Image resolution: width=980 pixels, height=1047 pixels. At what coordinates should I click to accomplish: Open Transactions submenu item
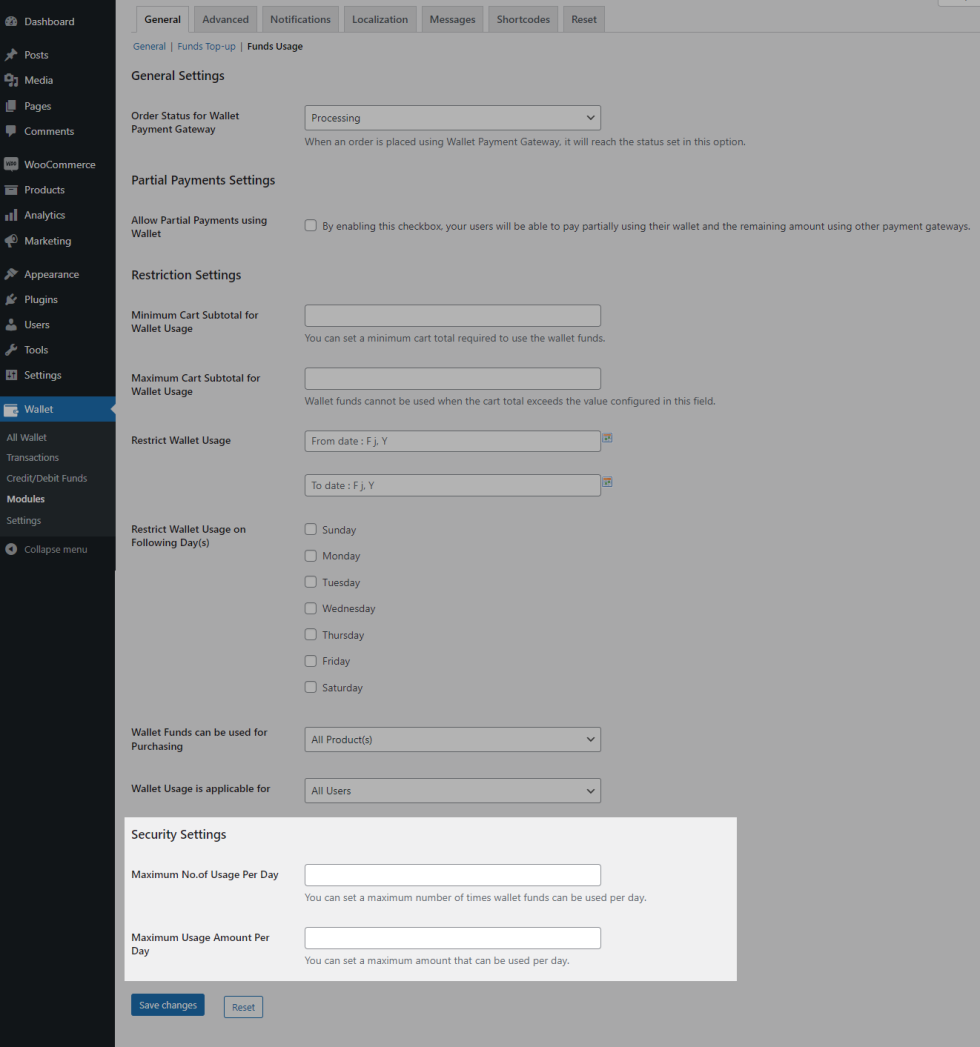point(33,457)
